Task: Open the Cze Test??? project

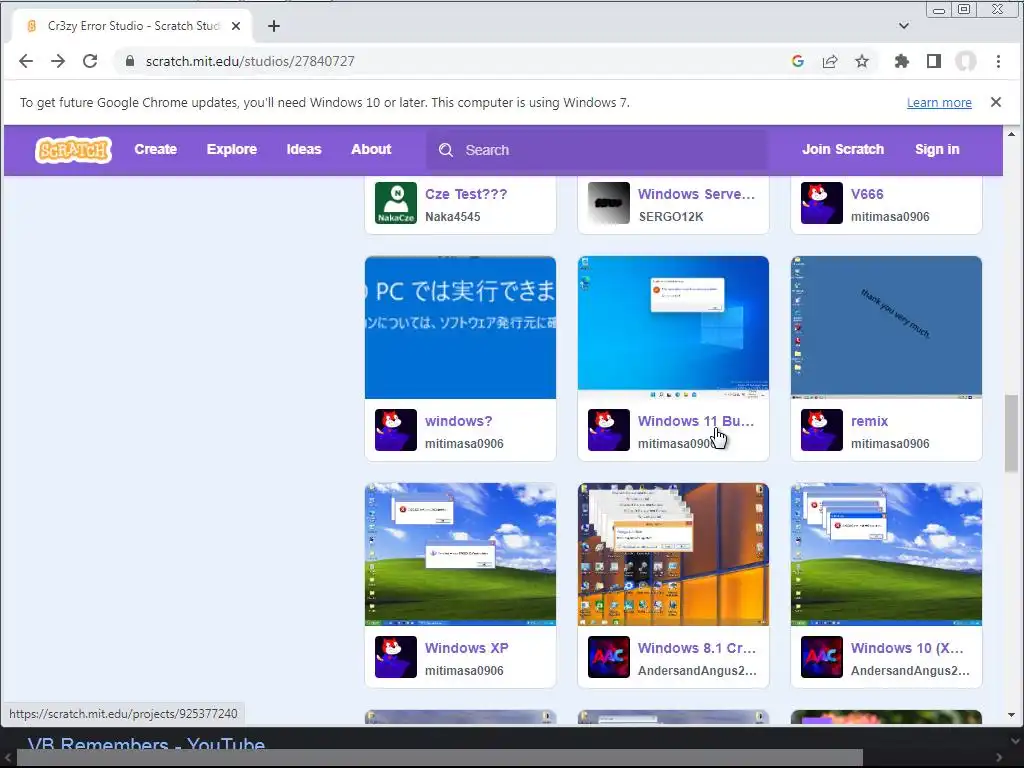Action: click(x=466, y=194)
